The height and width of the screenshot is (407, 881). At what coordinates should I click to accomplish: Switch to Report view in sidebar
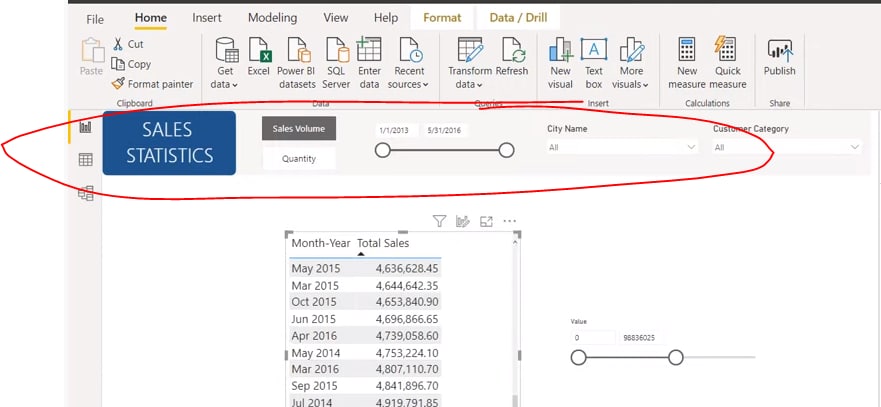(x=85, y=127)
